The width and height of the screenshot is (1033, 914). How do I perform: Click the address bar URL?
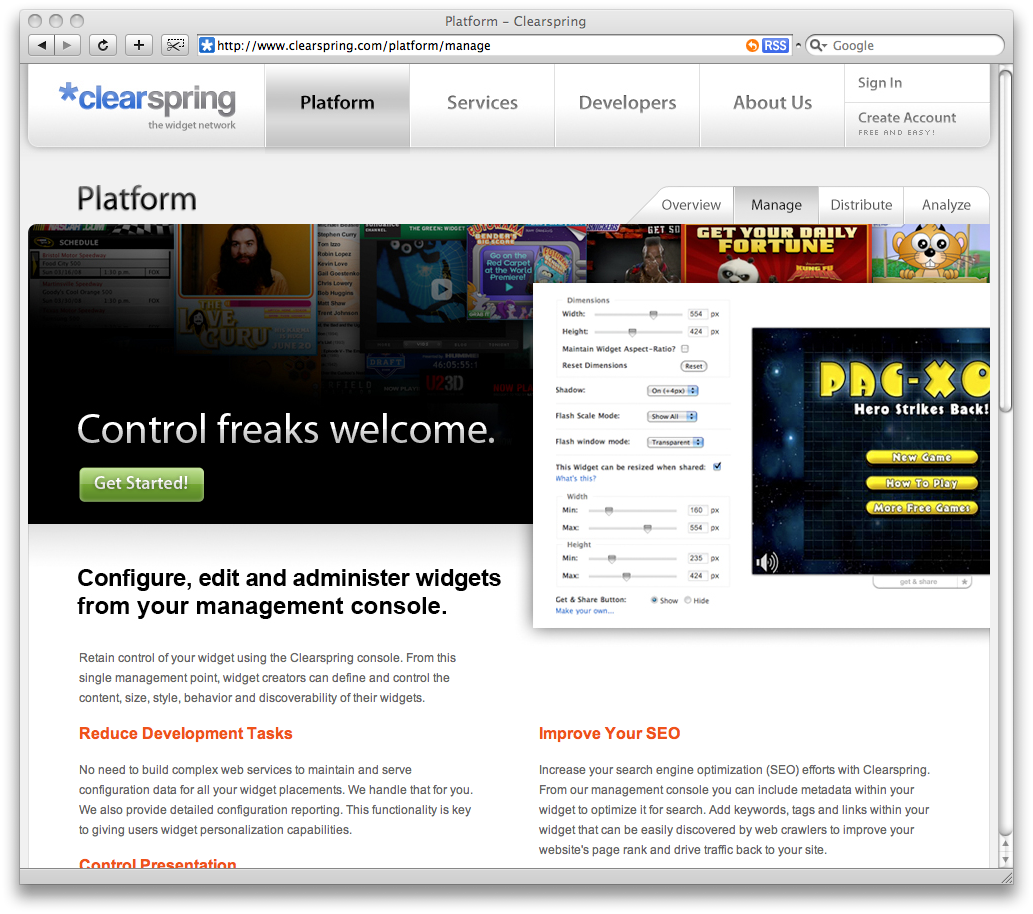[x=354, y=45]
